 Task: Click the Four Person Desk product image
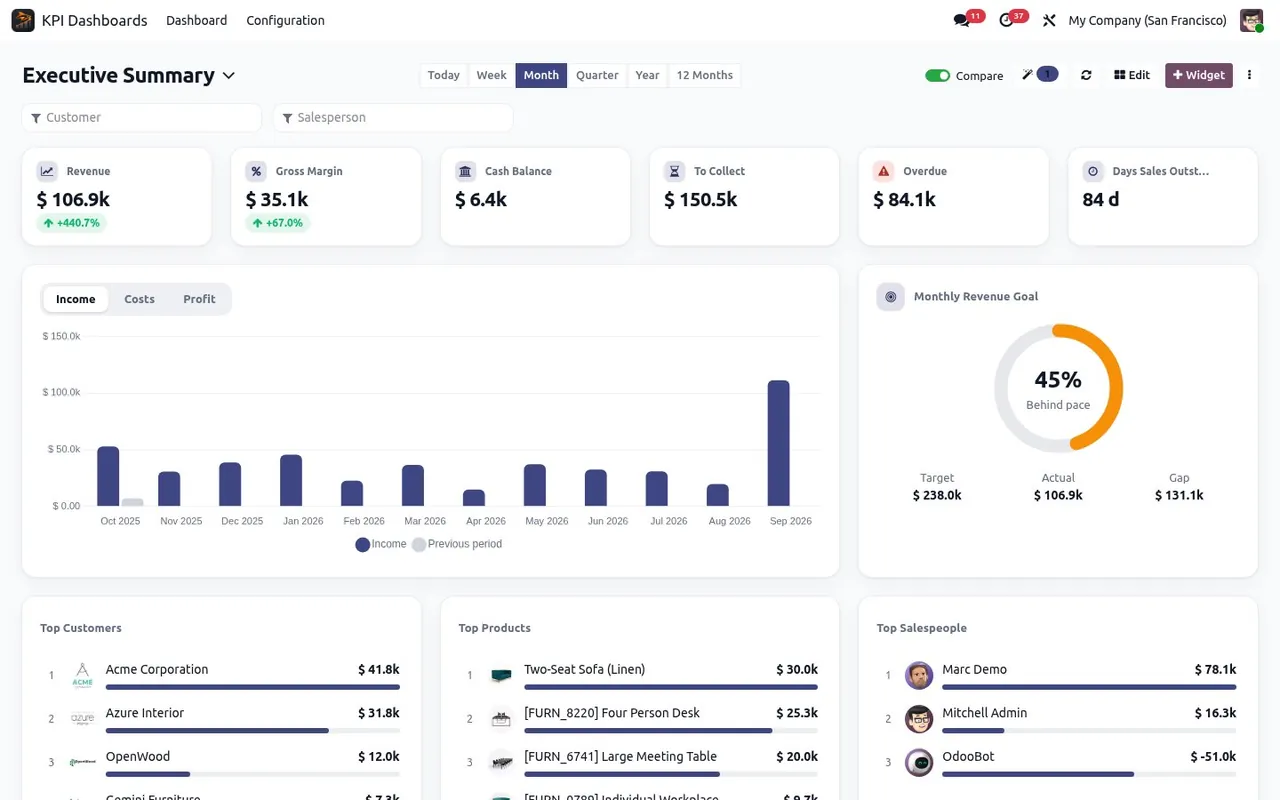[501, 718]
